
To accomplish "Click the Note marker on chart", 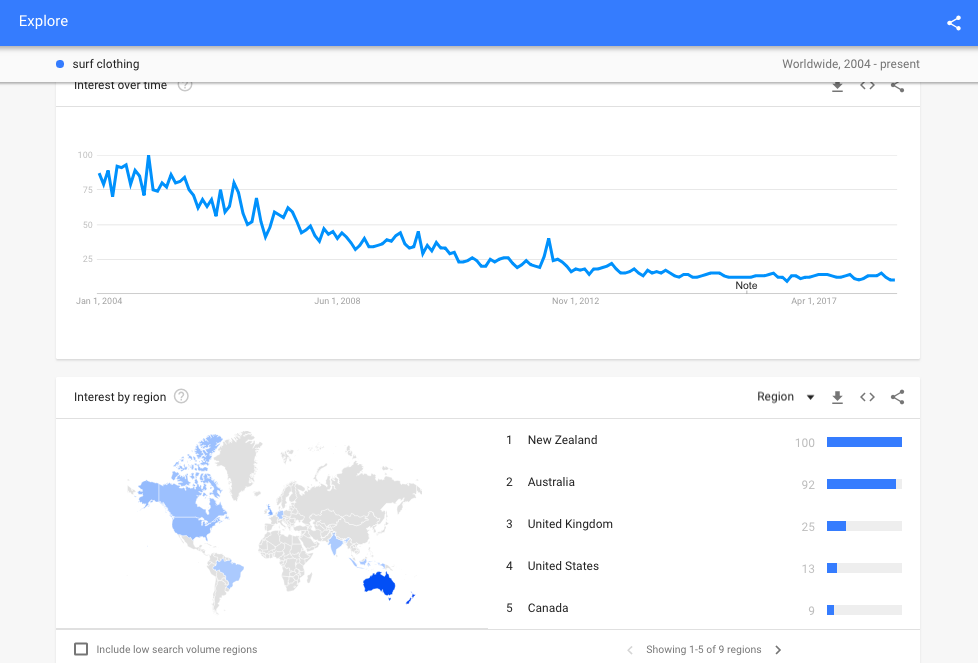I will pyautogui.click(x=746, y=286).
